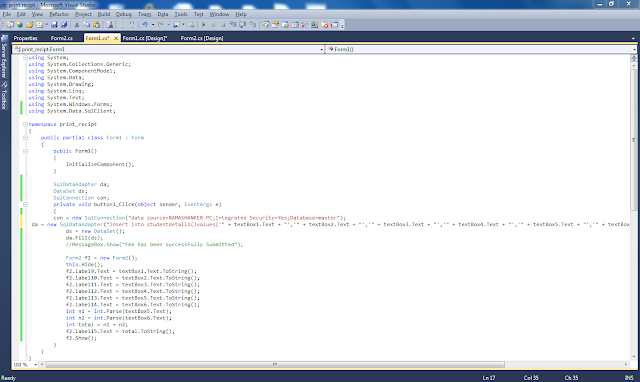The width and height of the screenshot is (640, 382).
Task: Click the New Project toolbar icon
Action: (x=9, y=24)
